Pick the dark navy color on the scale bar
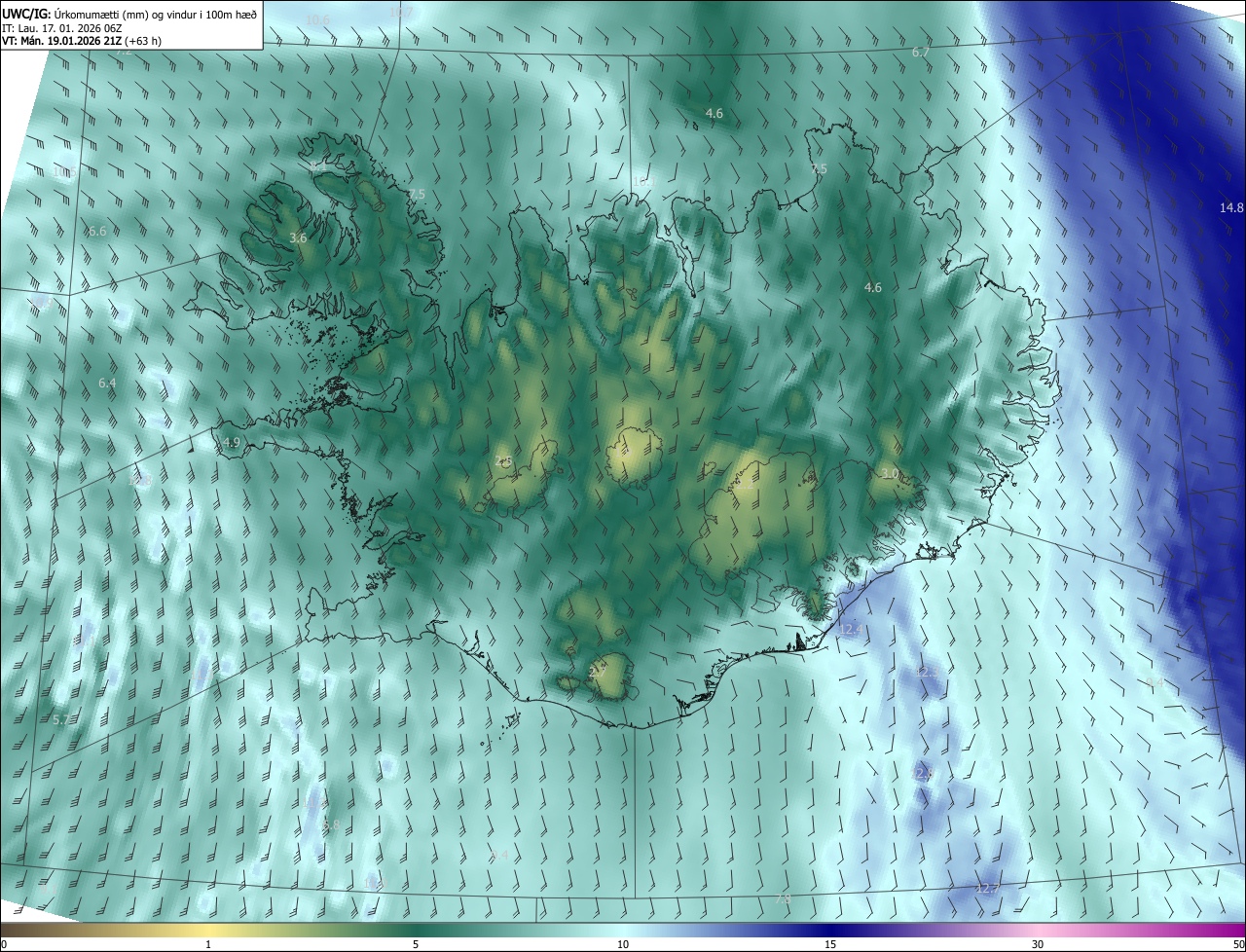This screenshot has height=952, width=1246. point(830,930)
